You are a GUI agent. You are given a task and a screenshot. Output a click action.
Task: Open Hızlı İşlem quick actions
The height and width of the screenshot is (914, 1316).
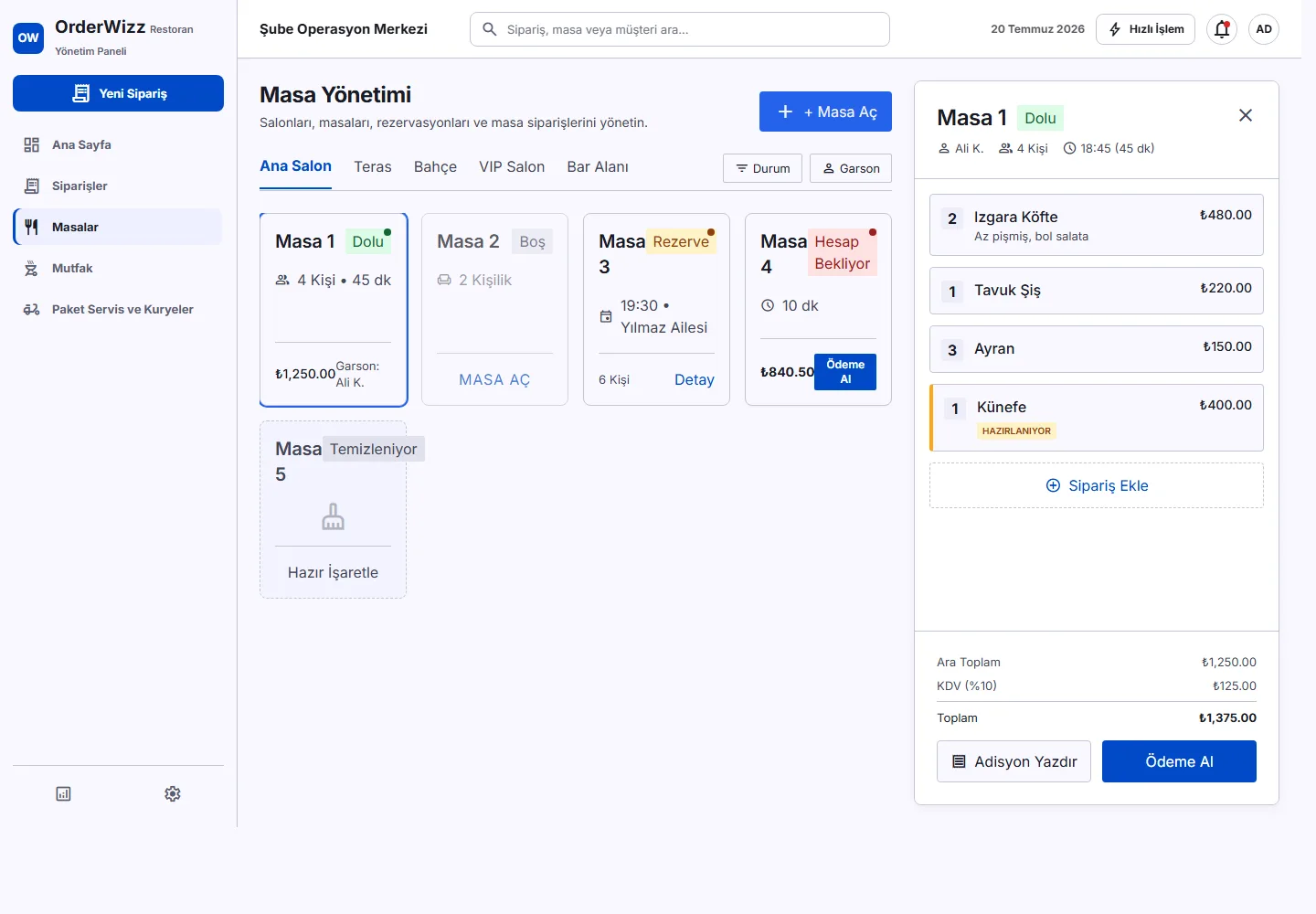pyautogui.click(x=1146, y=29)
